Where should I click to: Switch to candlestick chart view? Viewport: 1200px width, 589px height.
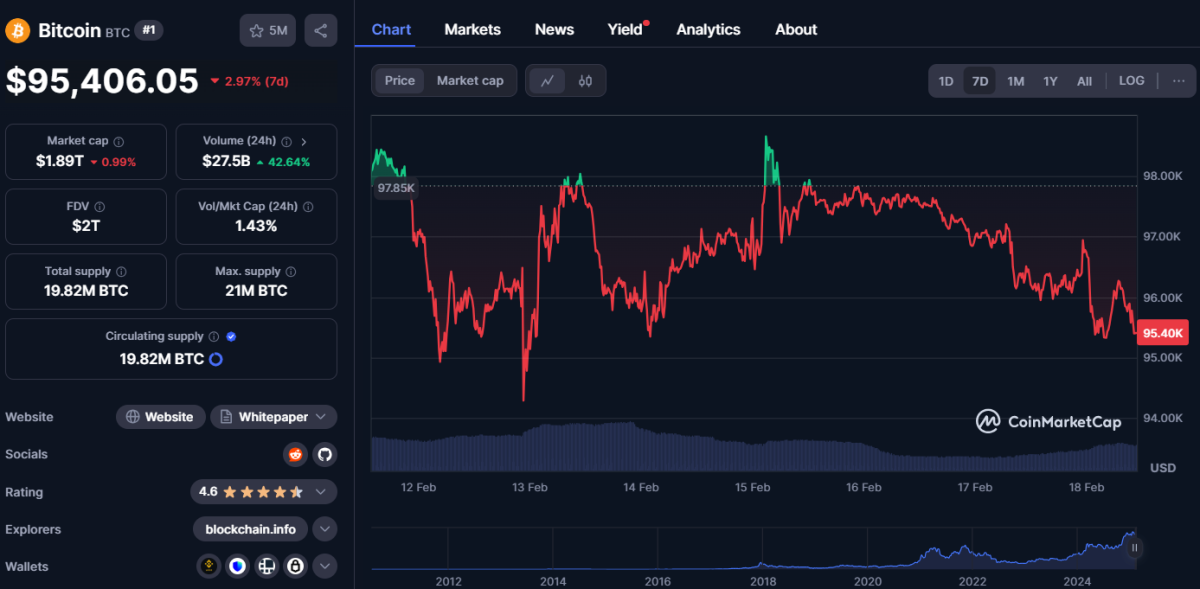coord(586,81)
